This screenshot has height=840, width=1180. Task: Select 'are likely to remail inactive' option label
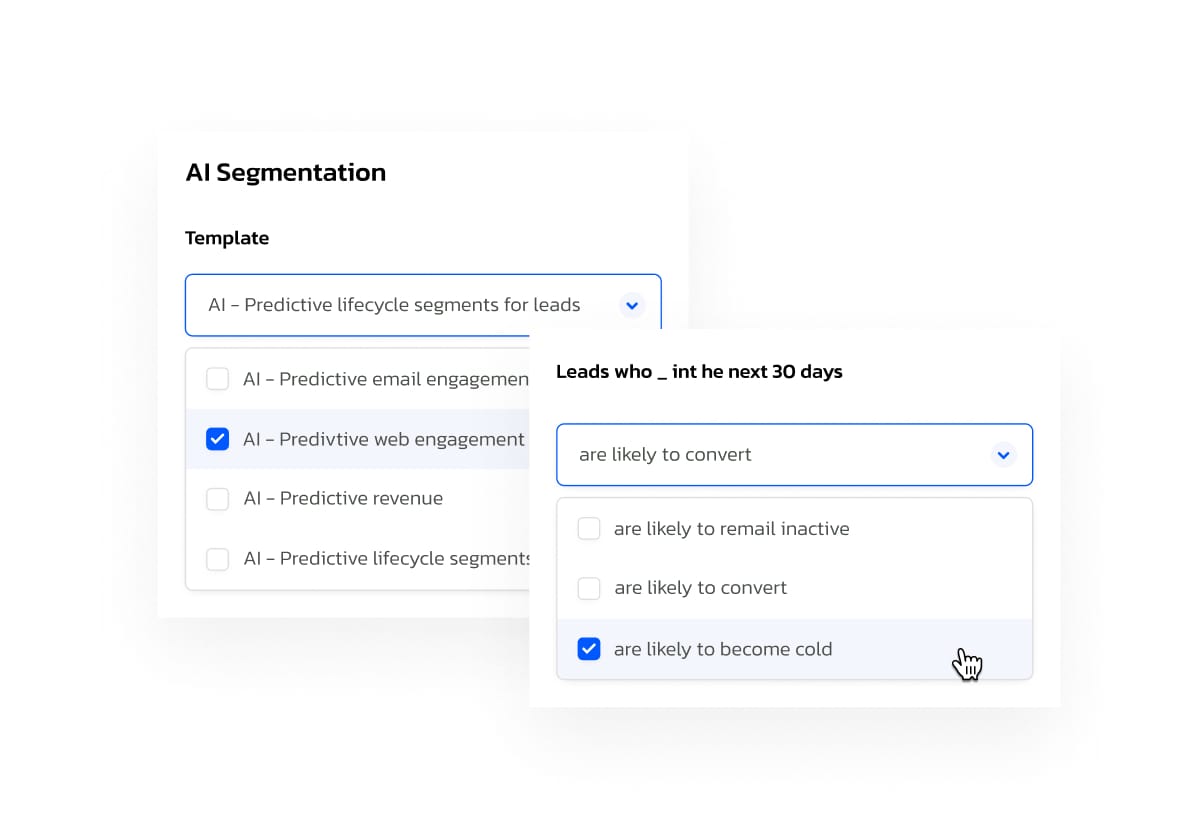pos(731,528)
